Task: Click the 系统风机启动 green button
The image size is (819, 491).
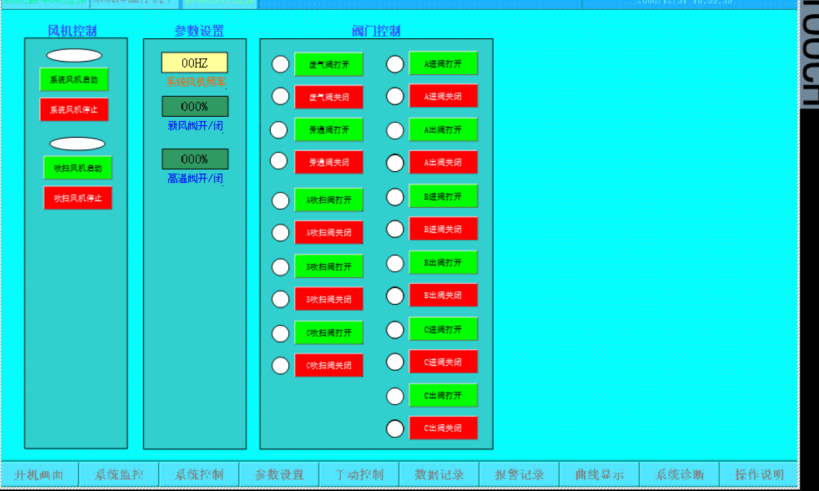Action: point(74,79)
